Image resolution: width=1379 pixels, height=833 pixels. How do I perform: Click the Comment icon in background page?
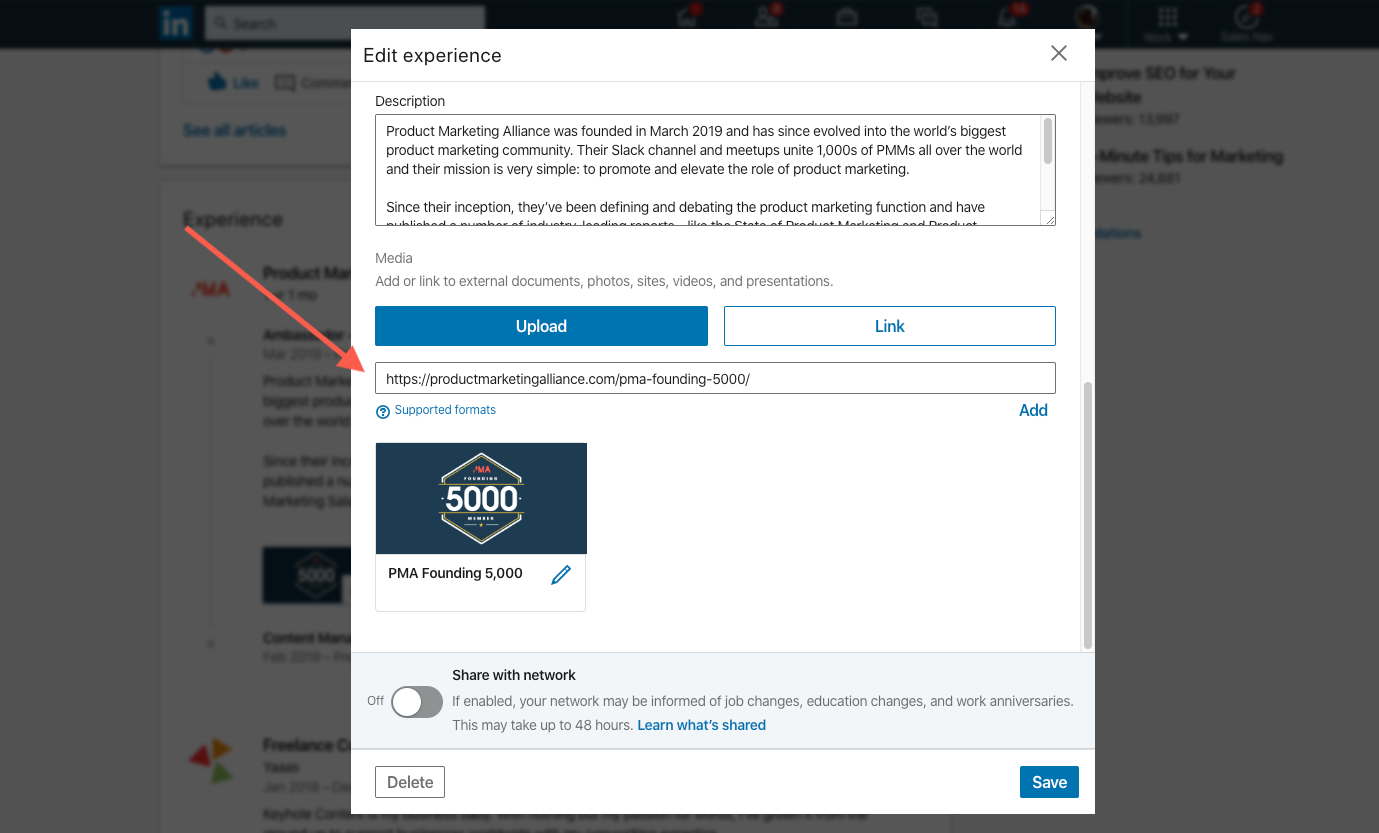(x=285, y=83)
